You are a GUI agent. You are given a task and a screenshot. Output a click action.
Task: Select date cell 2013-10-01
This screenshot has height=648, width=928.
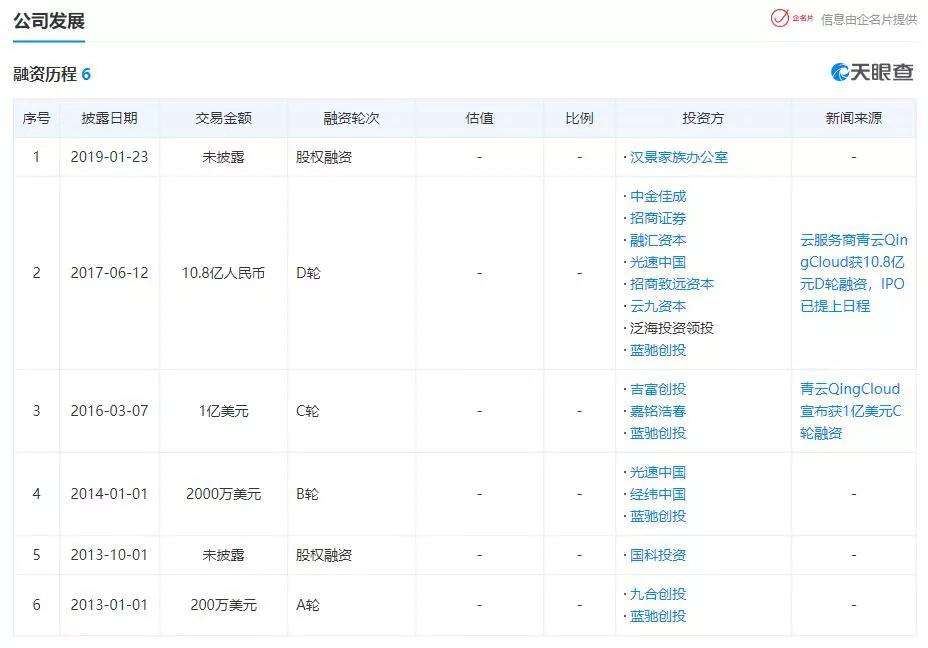[x=109, y=555]
